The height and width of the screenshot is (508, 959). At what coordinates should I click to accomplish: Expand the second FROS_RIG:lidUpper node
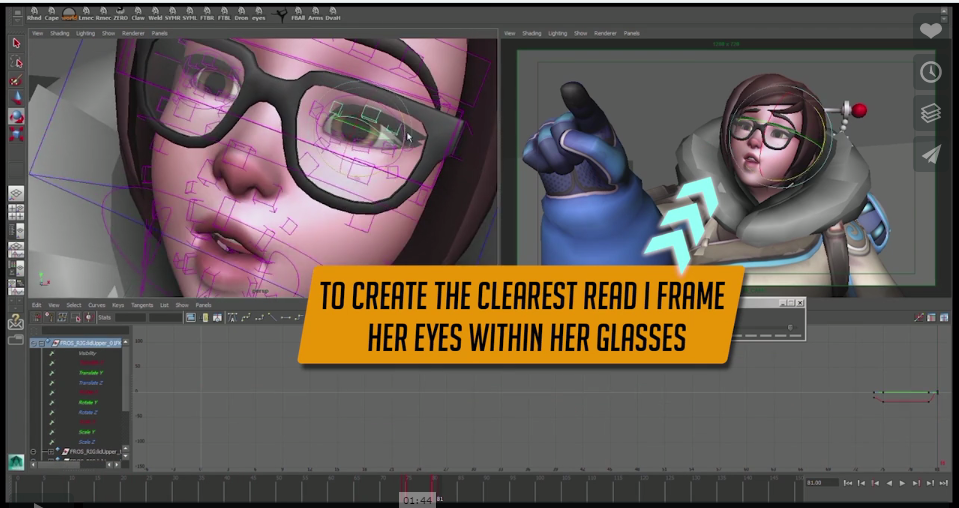click(x=51, y=452)
